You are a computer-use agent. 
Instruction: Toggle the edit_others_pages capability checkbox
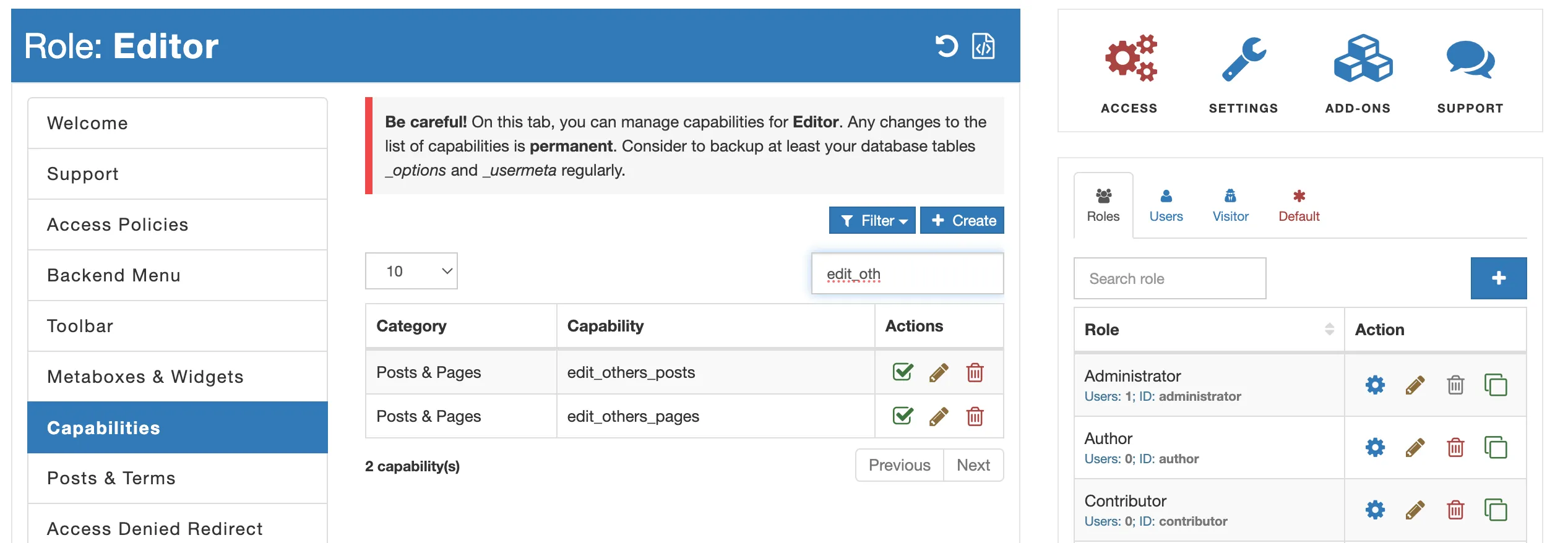(903, 416)
